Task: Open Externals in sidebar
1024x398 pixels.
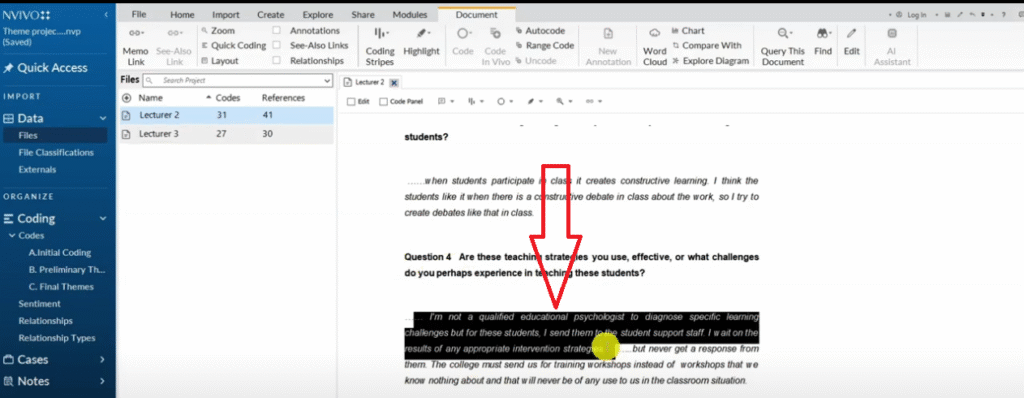Action: [x=37, y=169]
